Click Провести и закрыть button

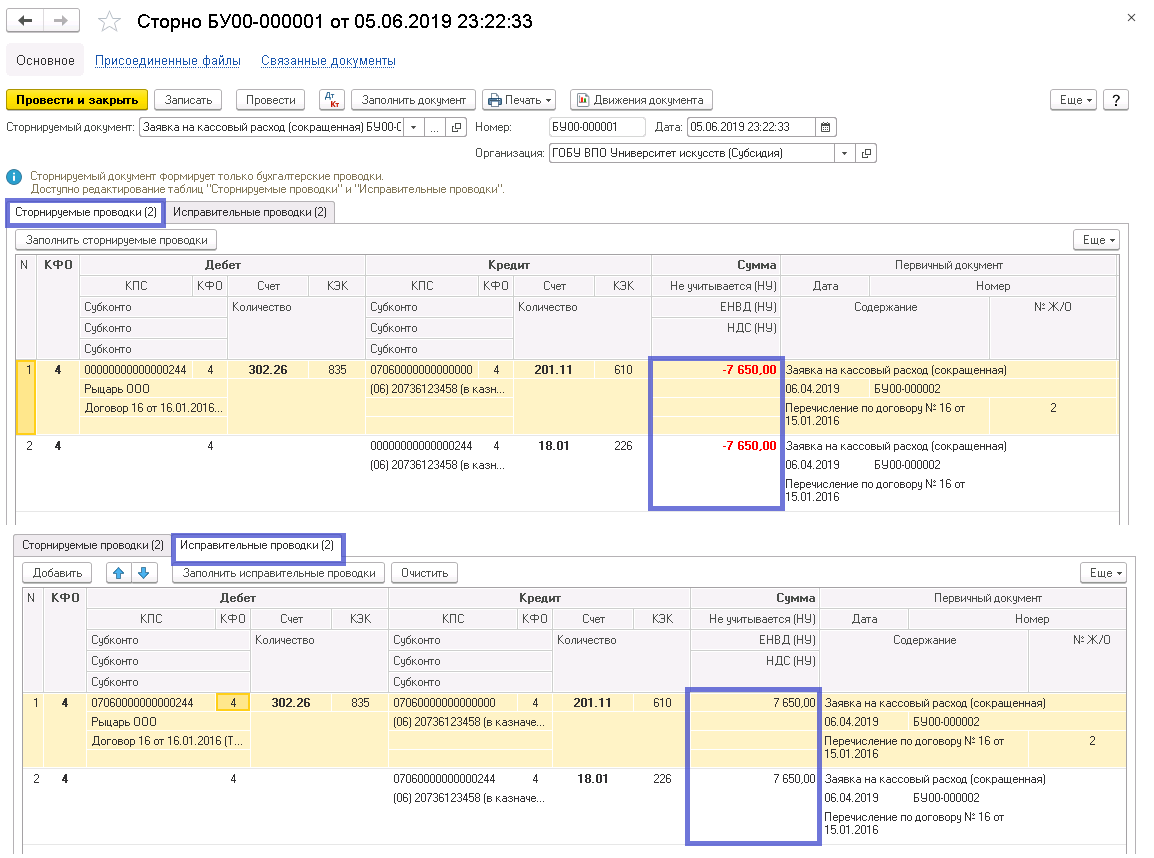[x=77, y=100]
